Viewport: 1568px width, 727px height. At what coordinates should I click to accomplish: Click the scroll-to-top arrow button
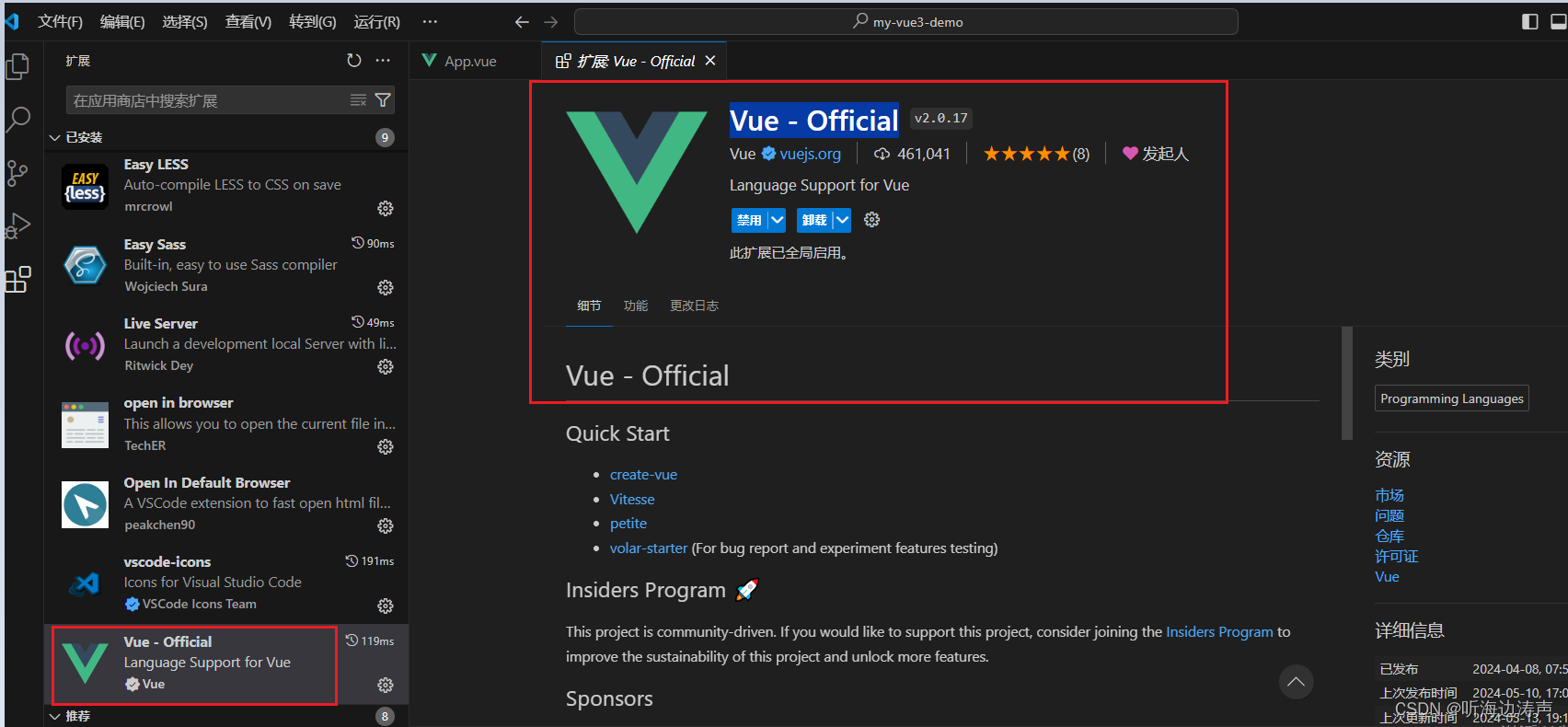1296,682
